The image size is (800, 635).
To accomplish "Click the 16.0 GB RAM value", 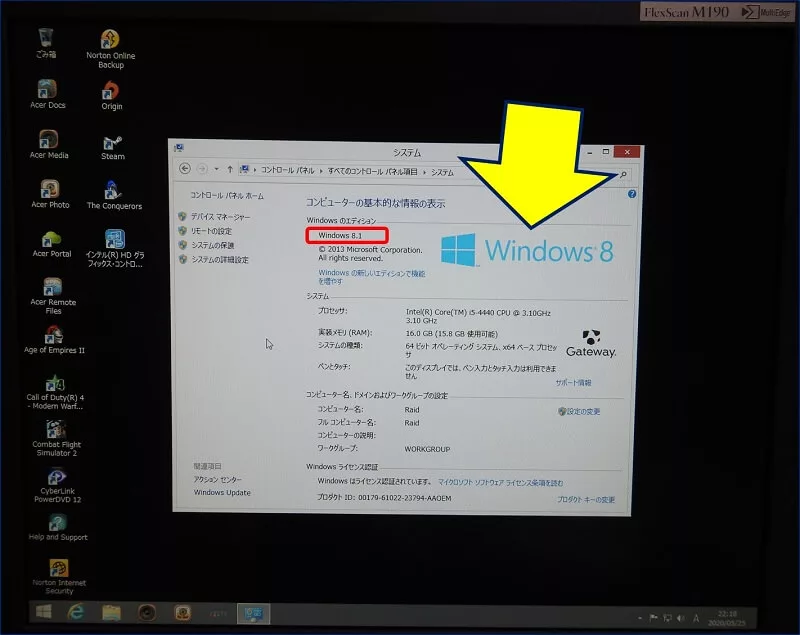I will point(451,334).
